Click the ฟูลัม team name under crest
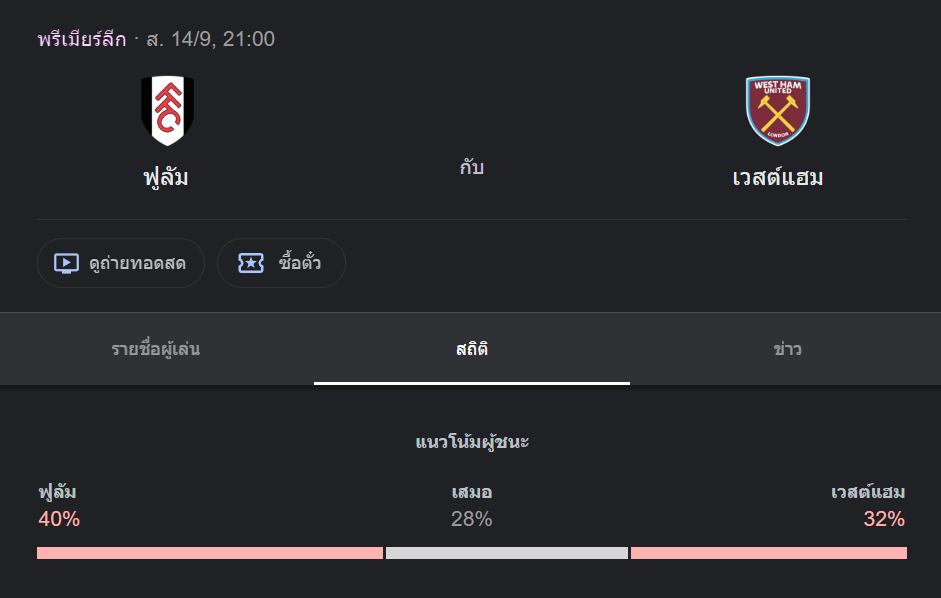Screen dimensions: 941x598 166,177
